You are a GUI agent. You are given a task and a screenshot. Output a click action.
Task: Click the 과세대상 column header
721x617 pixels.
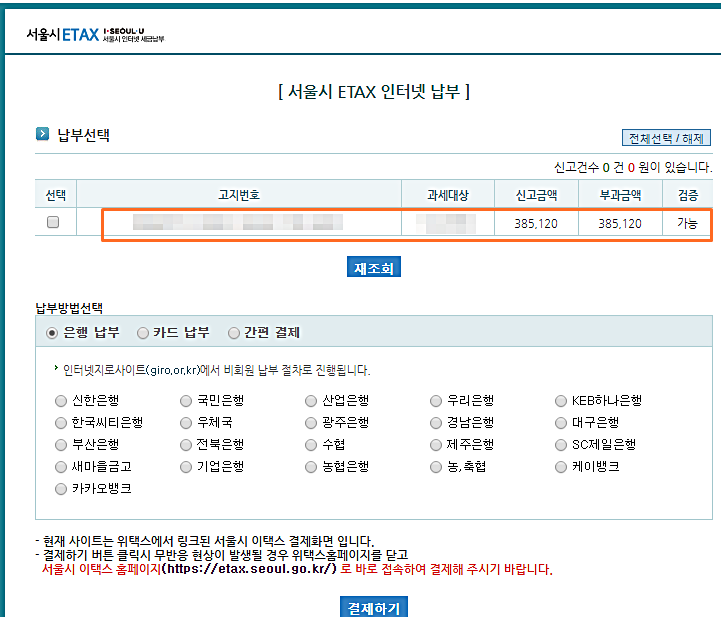point(448,194)
